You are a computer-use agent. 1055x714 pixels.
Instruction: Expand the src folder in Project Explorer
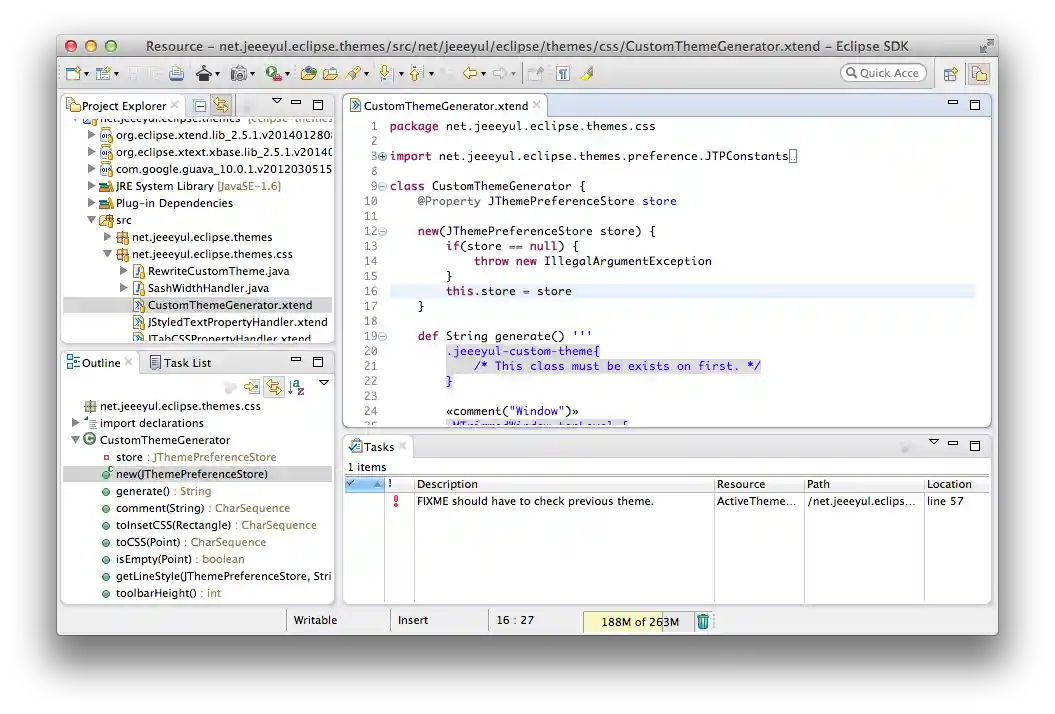(91, 220)
